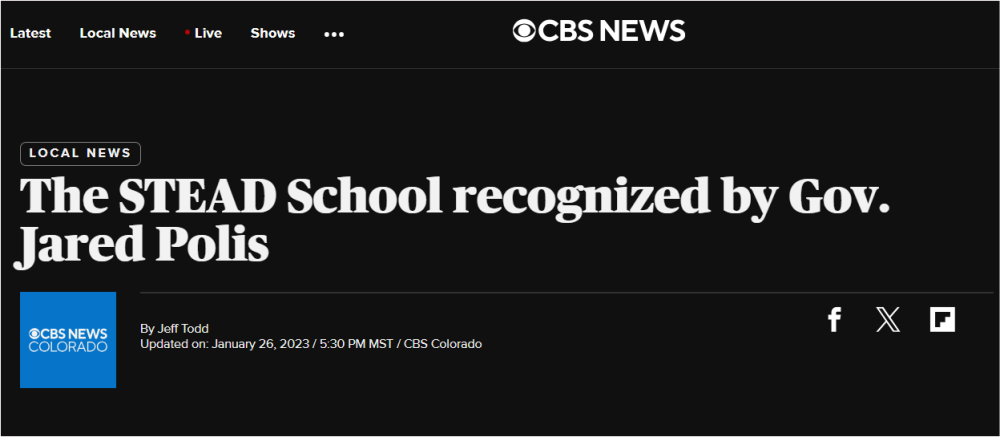Select the Live nav item

(208, 33)
